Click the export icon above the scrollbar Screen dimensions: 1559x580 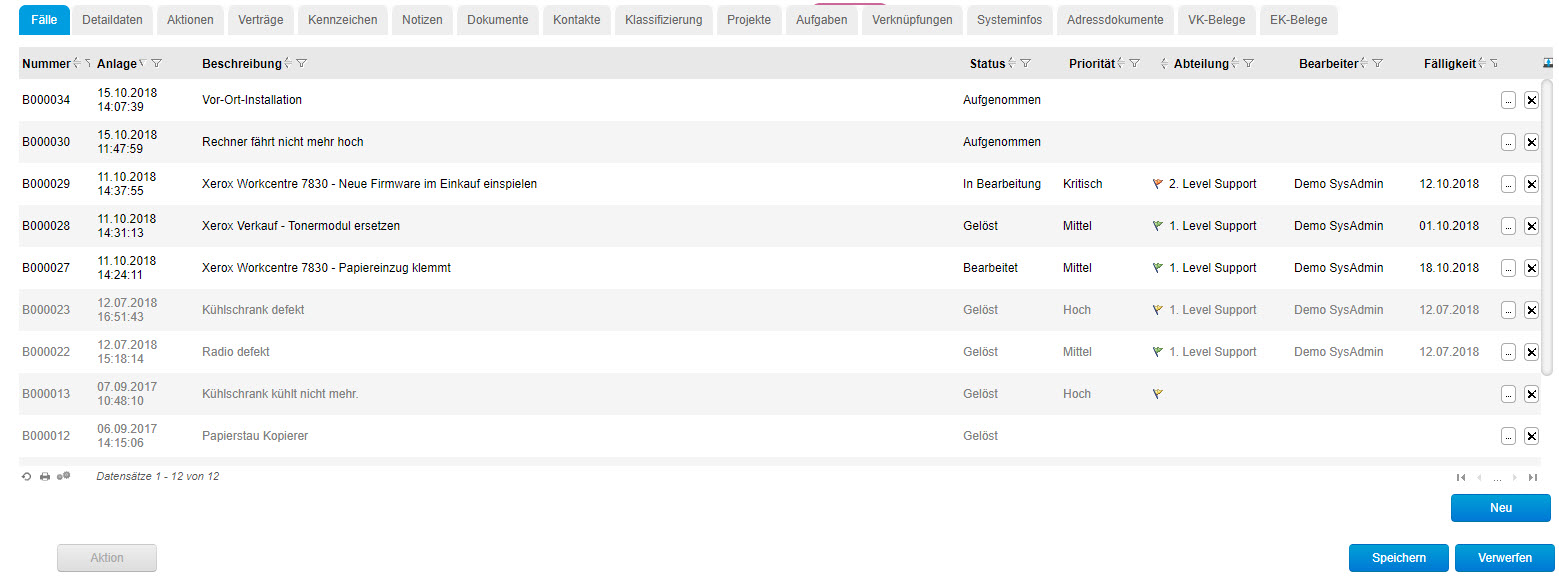pos(1549,62)
